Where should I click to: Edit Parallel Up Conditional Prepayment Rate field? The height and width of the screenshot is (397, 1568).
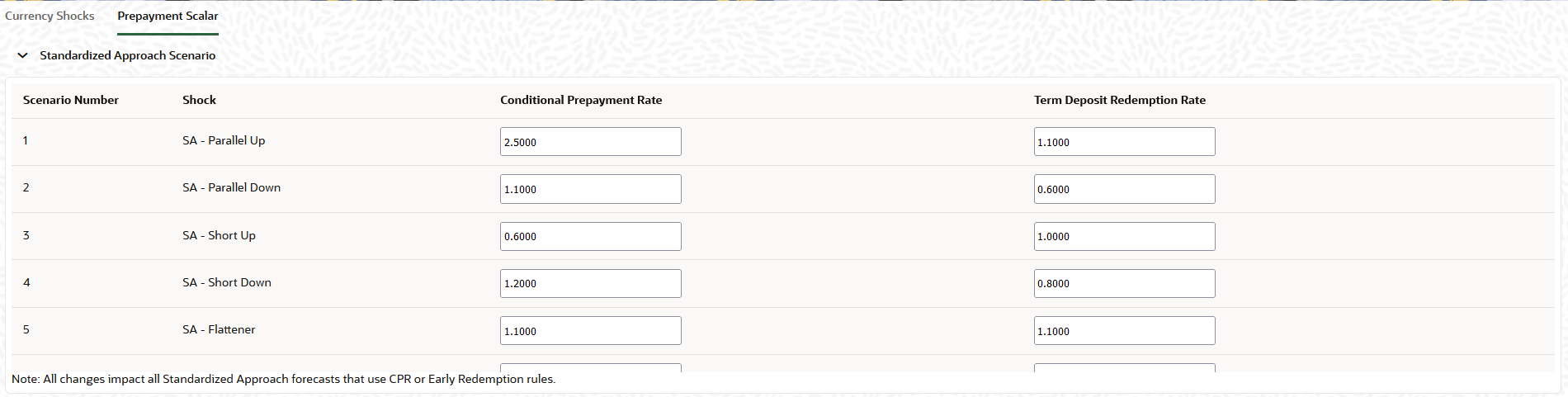point(591,142)
